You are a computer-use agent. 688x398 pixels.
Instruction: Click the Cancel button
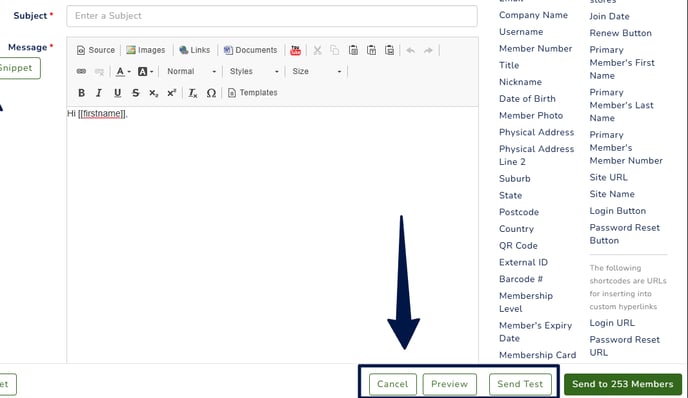coord(393,384)
